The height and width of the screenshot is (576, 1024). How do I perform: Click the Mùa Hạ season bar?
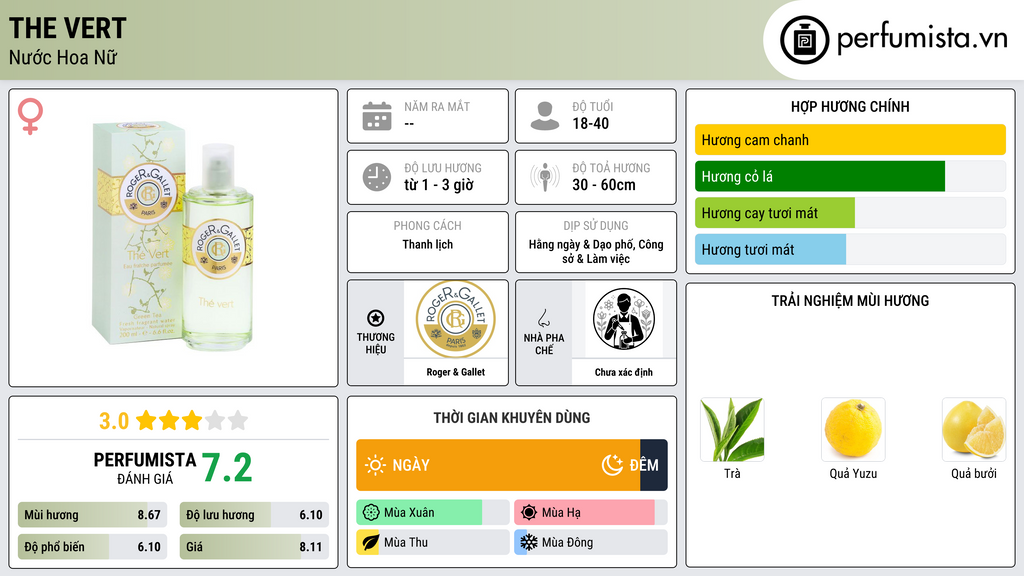(x=591, y=513)
